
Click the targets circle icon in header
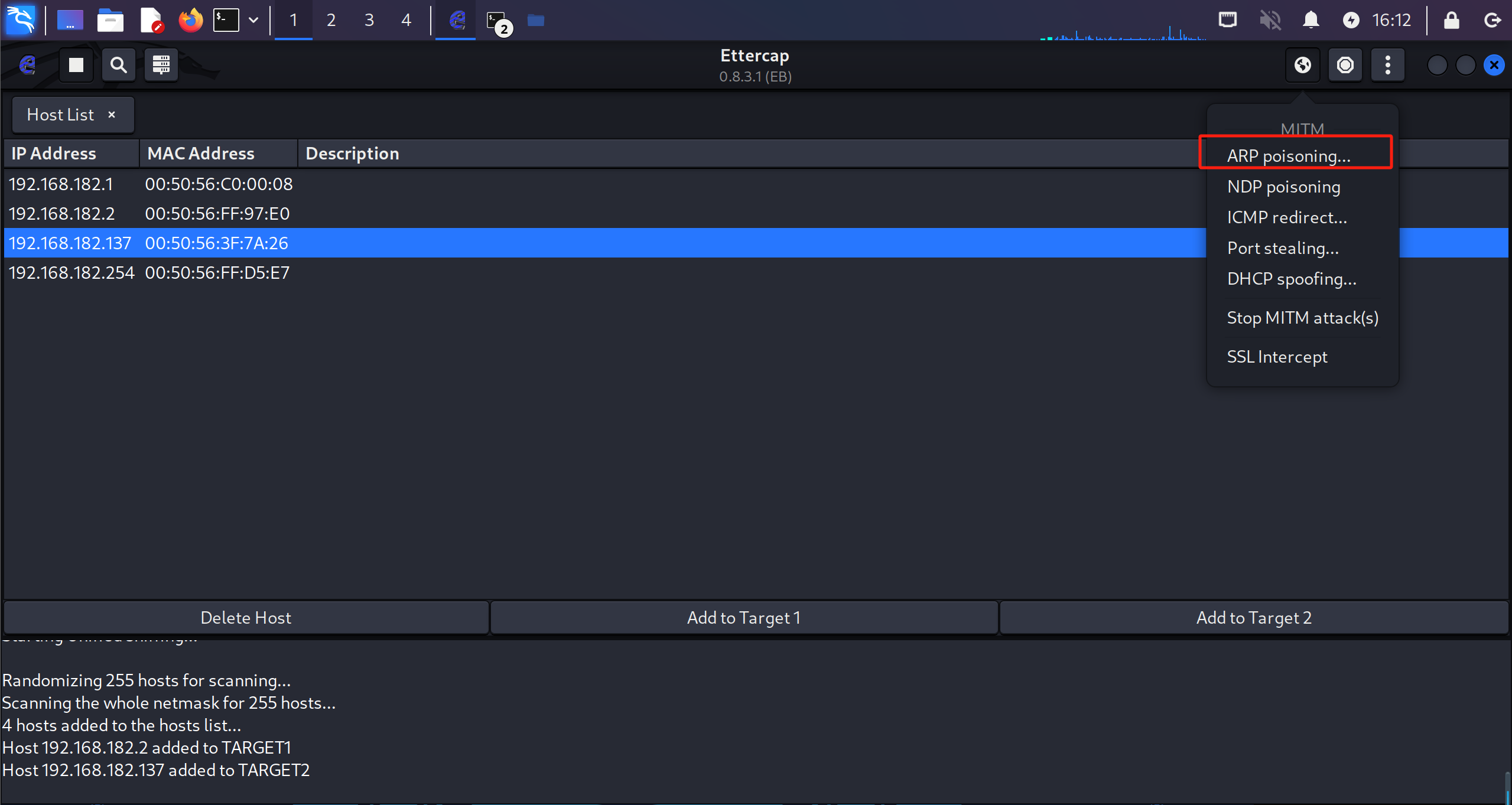click(x=1345, y=65)
